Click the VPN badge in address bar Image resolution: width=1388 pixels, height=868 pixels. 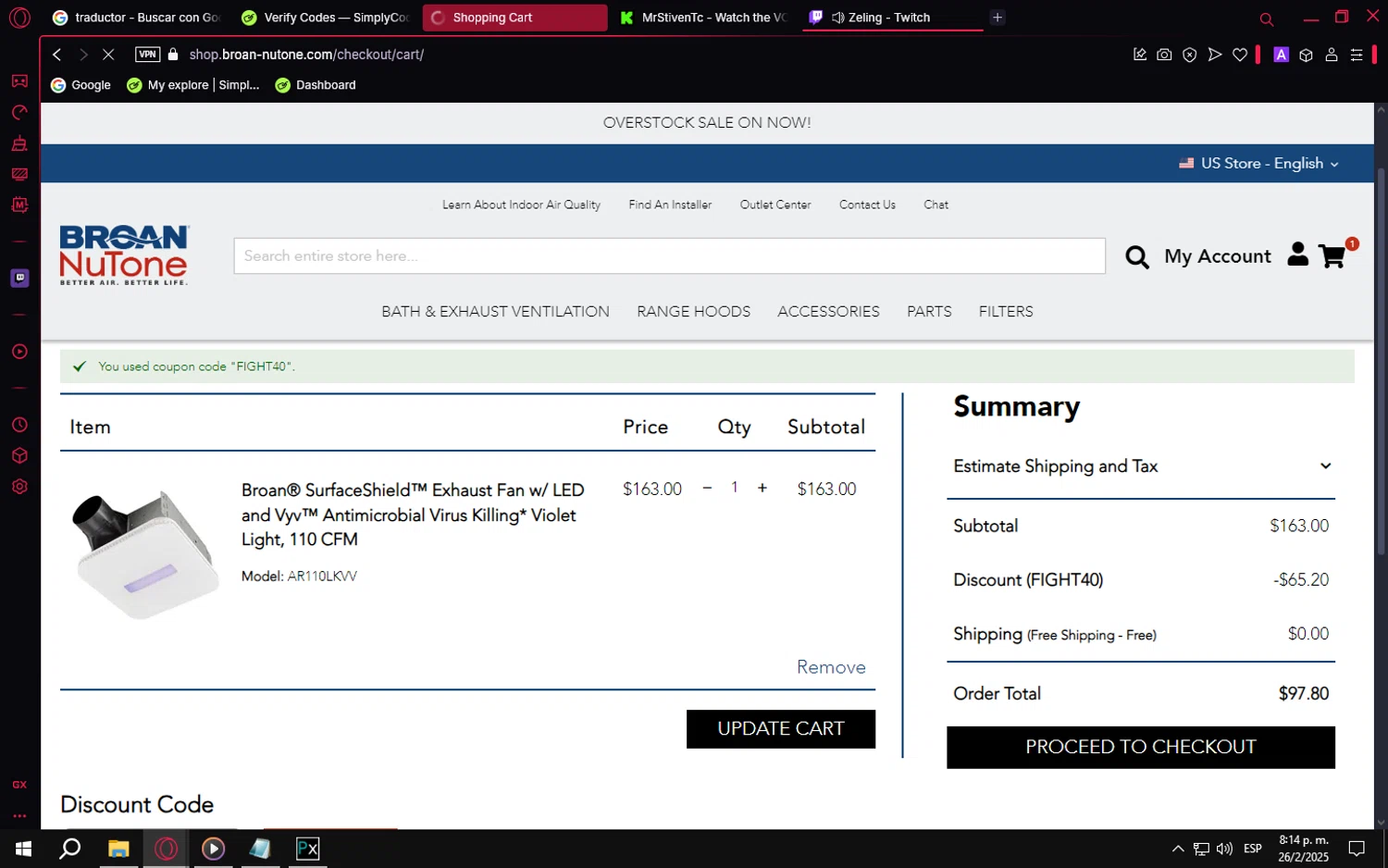tap(147, 55)
